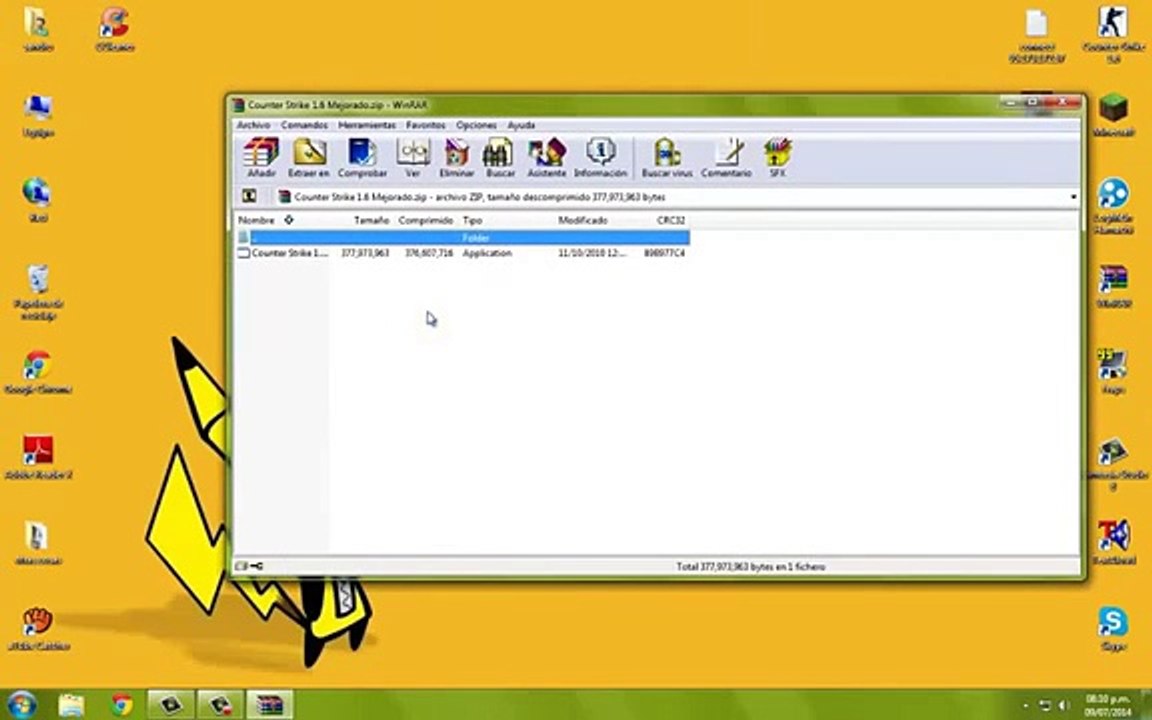
Task: Open the network globe desktop icon
Action: (x=37, y=200)
